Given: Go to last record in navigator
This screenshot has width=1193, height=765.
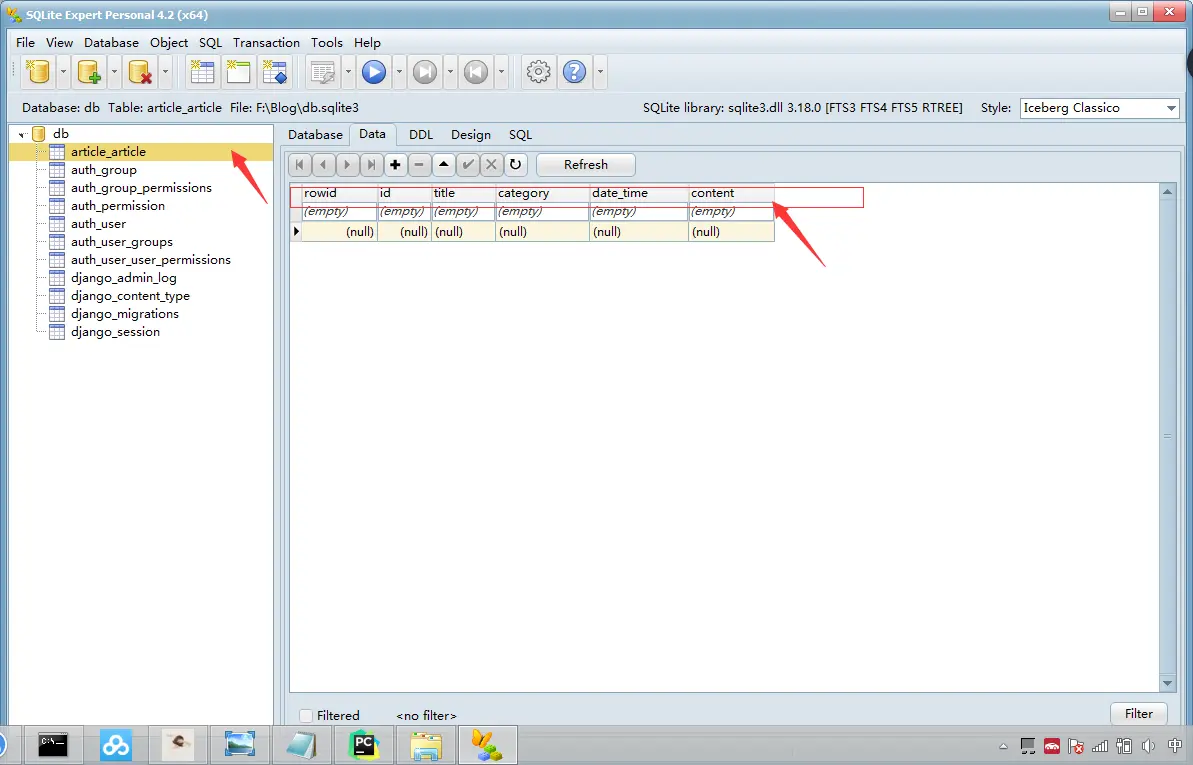Looking at the screenshot, I should 371,164.
